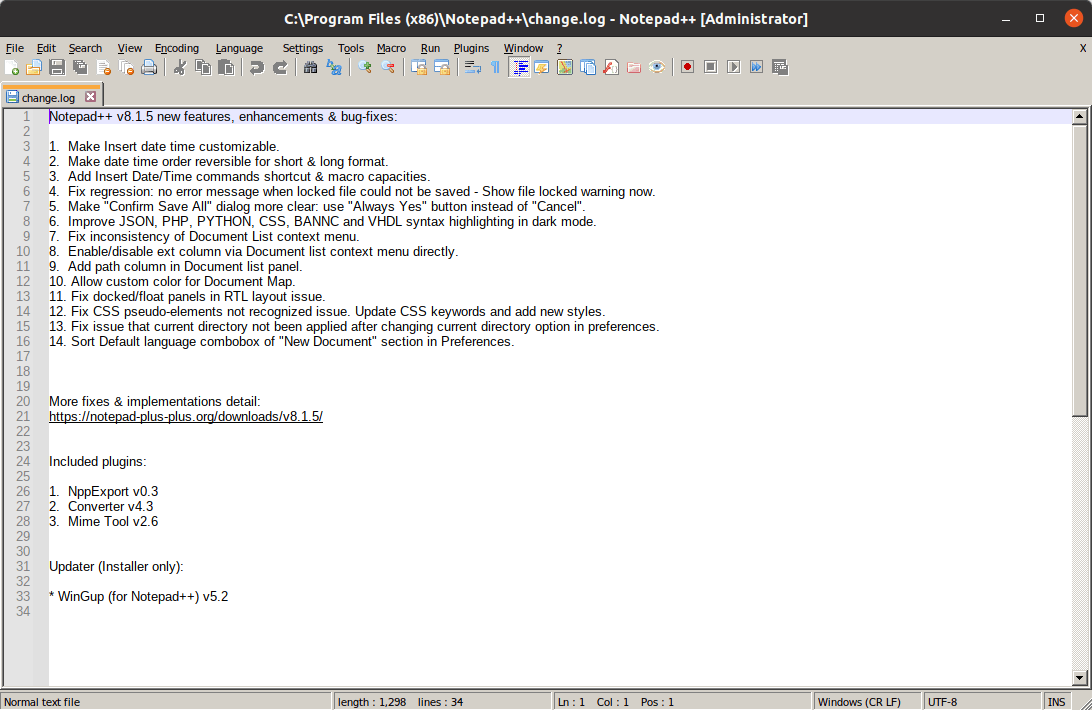
Task: Click the vertical scrollbar up arrow
Action: tap(1079, 116)
